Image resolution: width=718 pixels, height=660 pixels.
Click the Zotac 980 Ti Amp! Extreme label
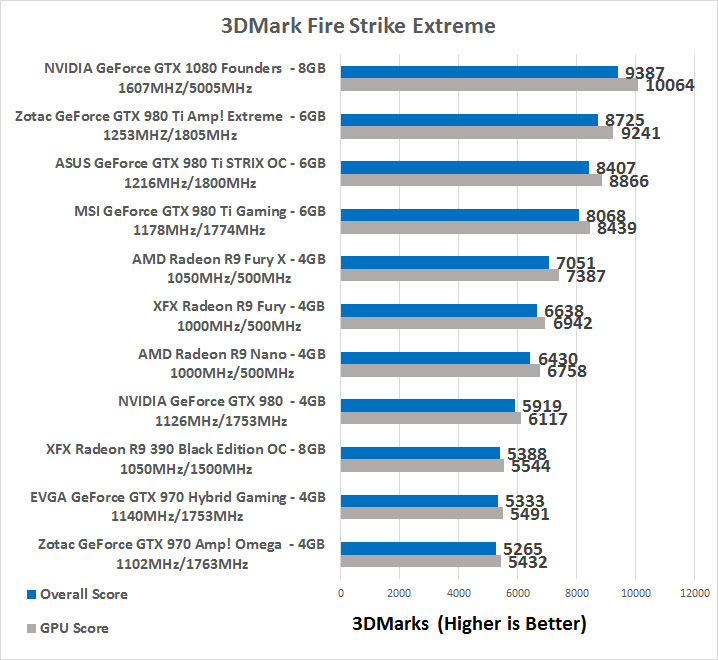(170, 125)
